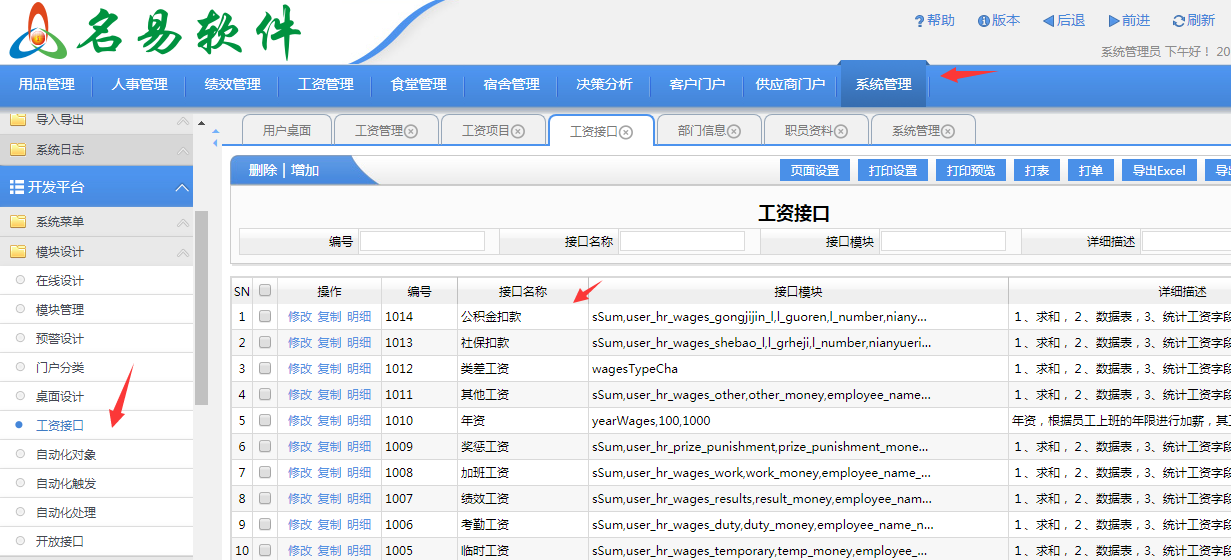Click the 打印预览 print preview button
The image size is (1231, 560).
(x=971, y=170)
